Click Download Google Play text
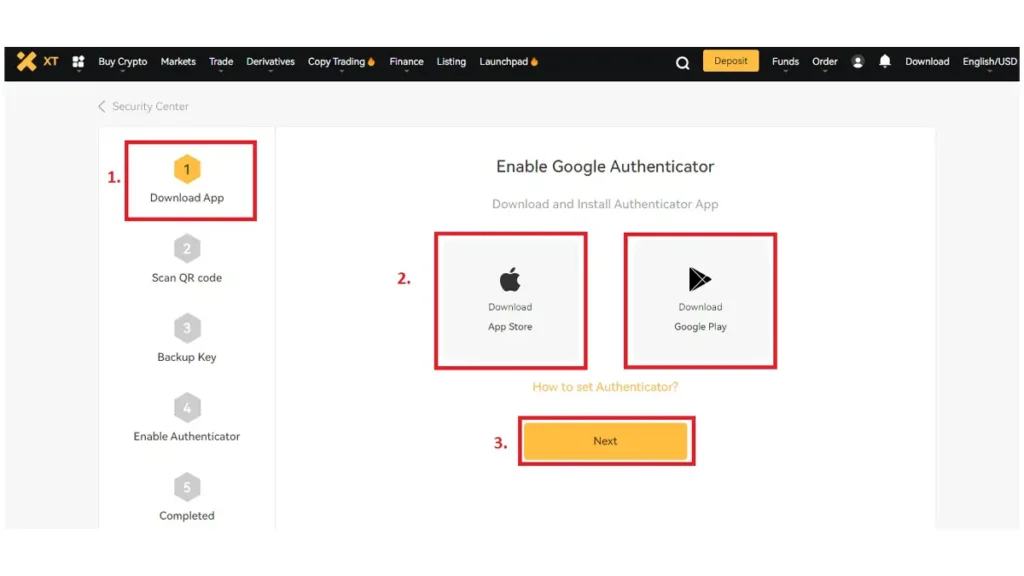Image resolution: width=1024 pixels, height=576 pixels. (700, 317)
